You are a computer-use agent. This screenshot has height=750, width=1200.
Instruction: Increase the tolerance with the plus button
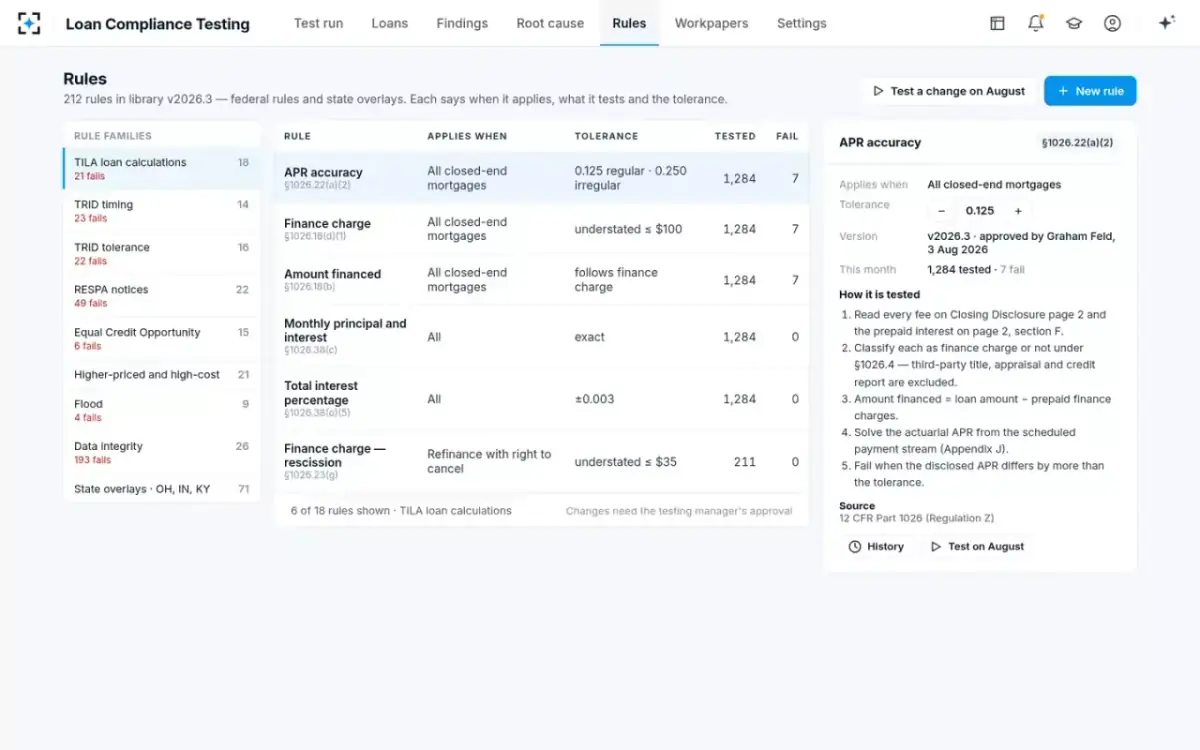1018,211
